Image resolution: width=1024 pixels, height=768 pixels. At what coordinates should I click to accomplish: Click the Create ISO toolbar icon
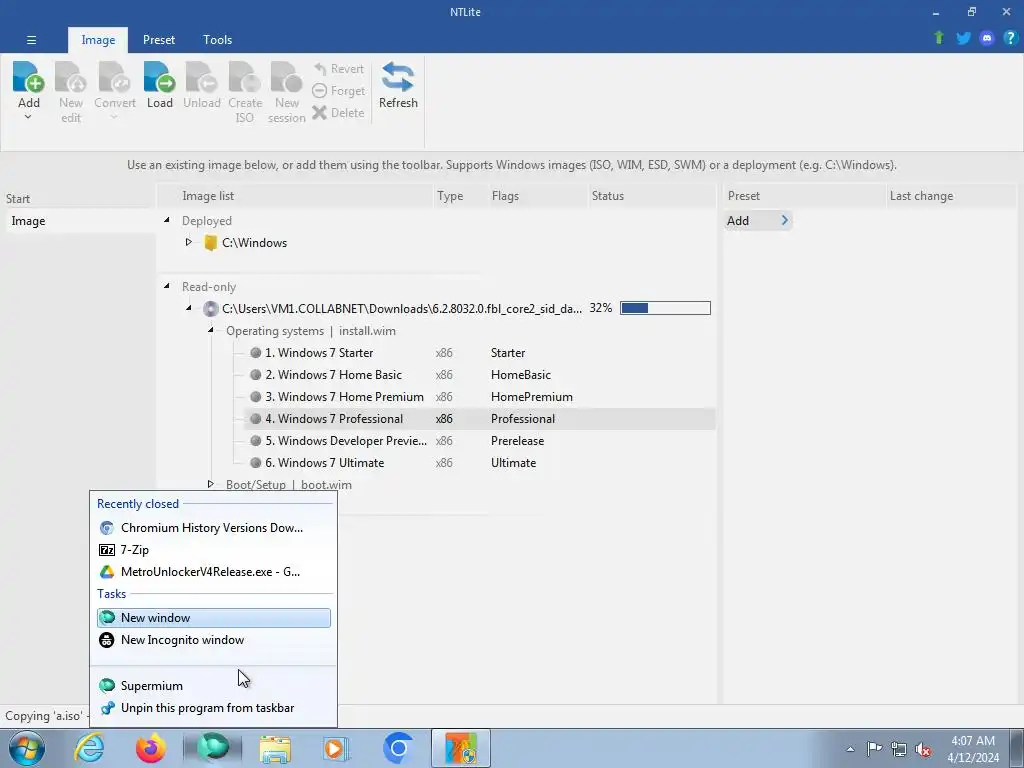pyautogui.click(x=244, y=77)
